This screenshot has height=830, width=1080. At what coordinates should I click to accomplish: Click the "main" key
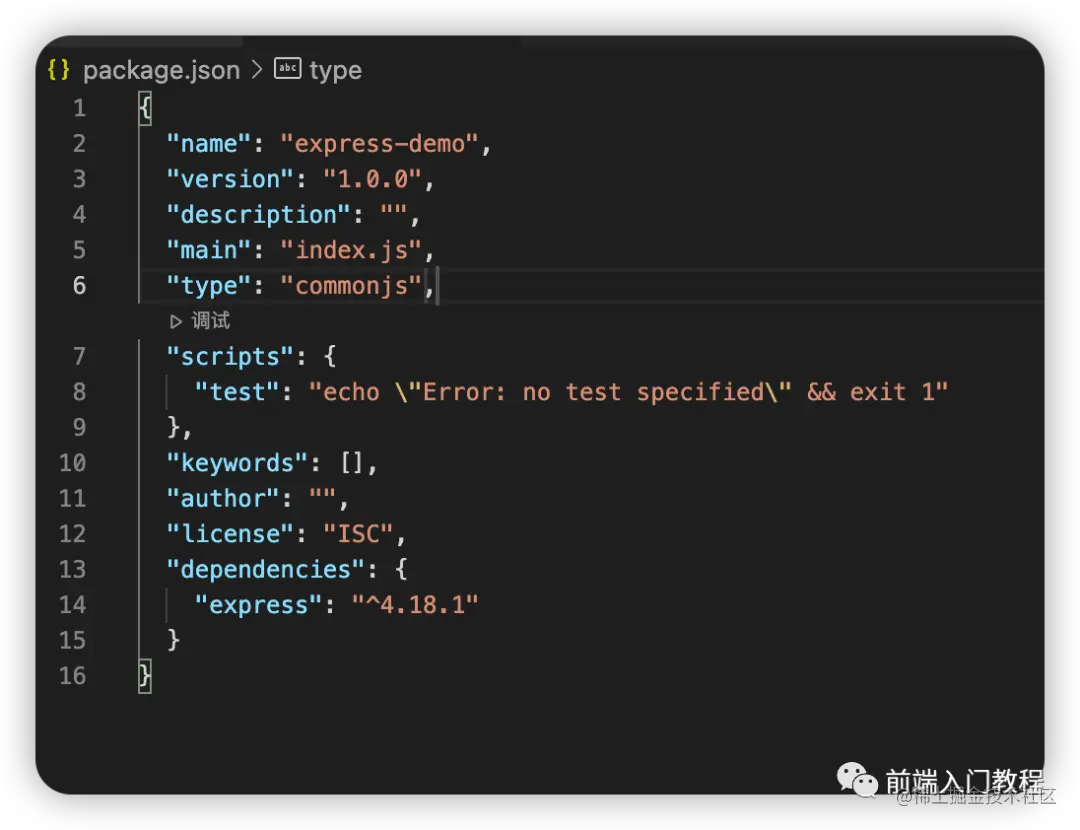click(209, 250)
